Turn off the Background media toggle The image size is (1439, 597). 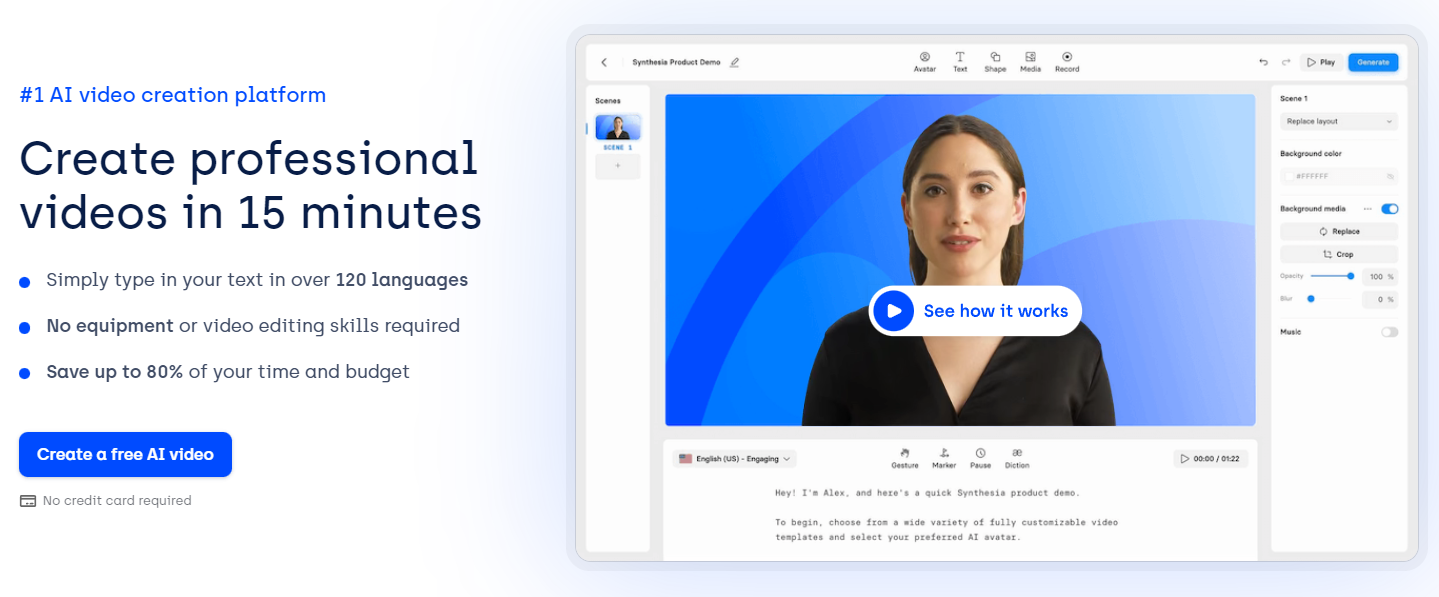[1390, 209]
